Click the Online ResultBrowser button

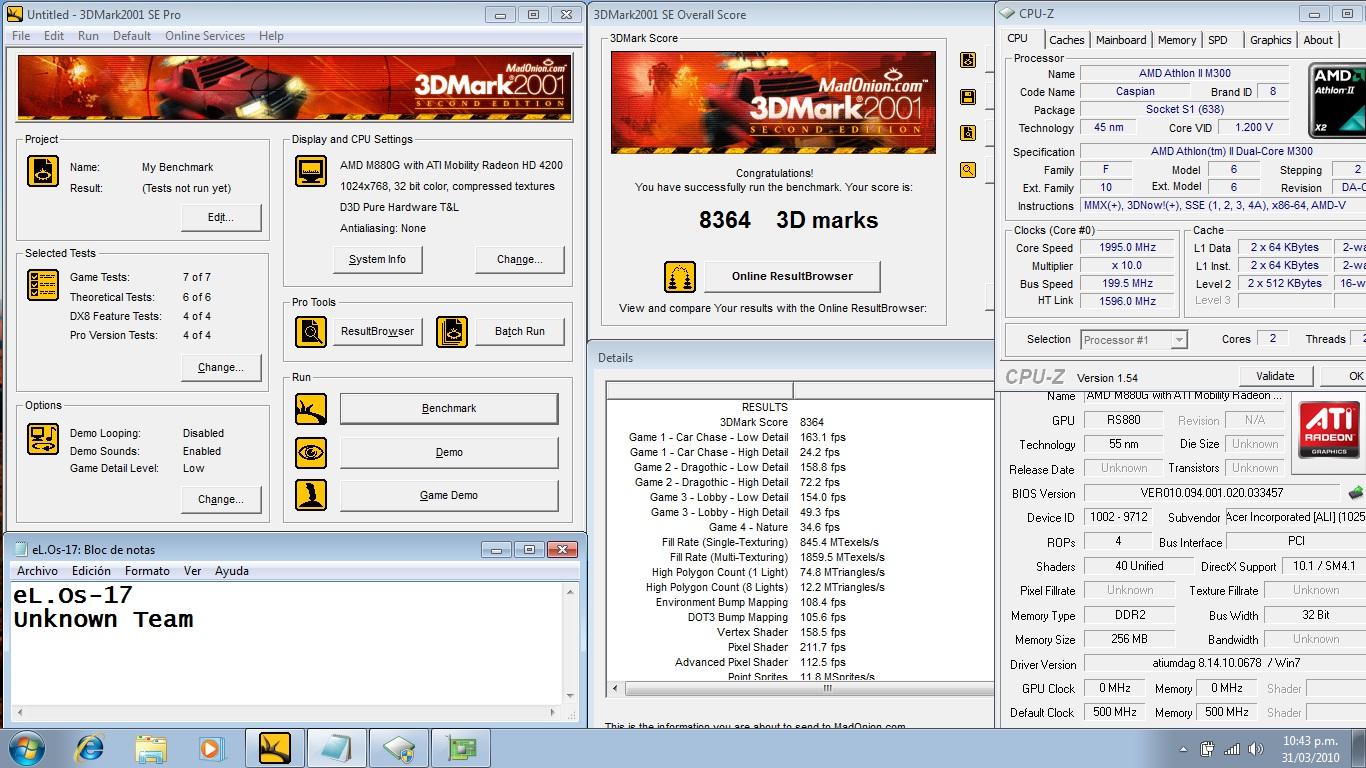(x=792, y=276)
